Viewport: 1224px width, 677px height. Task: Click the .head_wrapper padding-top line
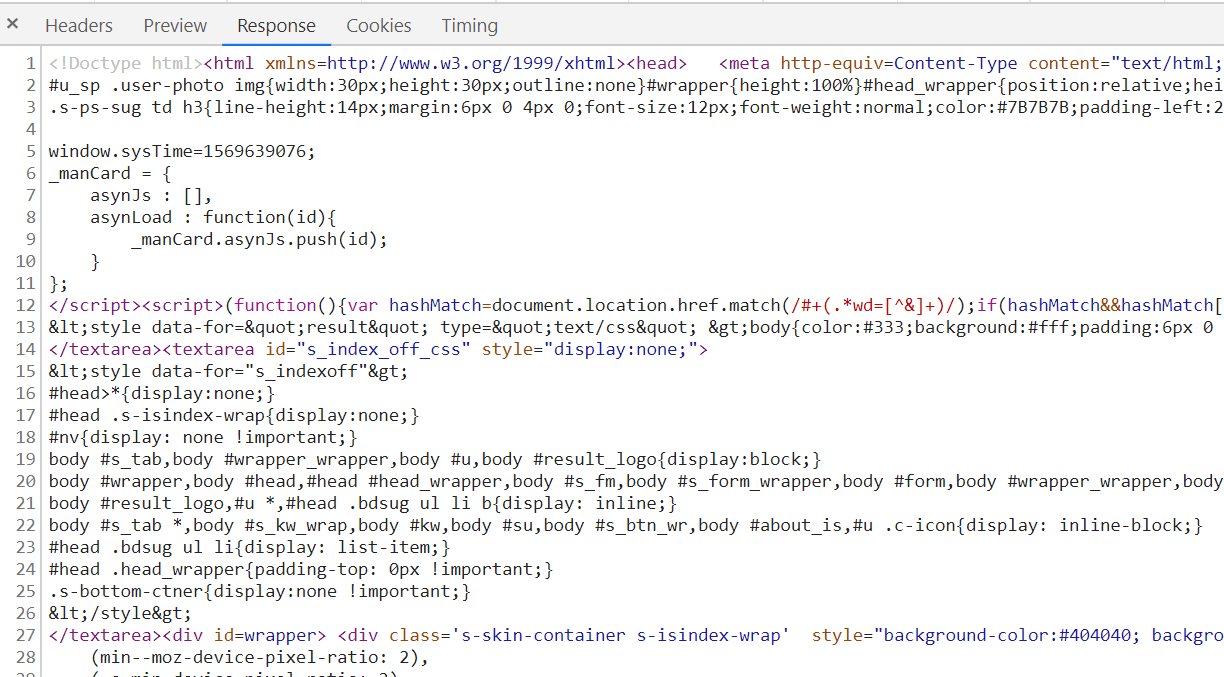(x=301, y=569)
